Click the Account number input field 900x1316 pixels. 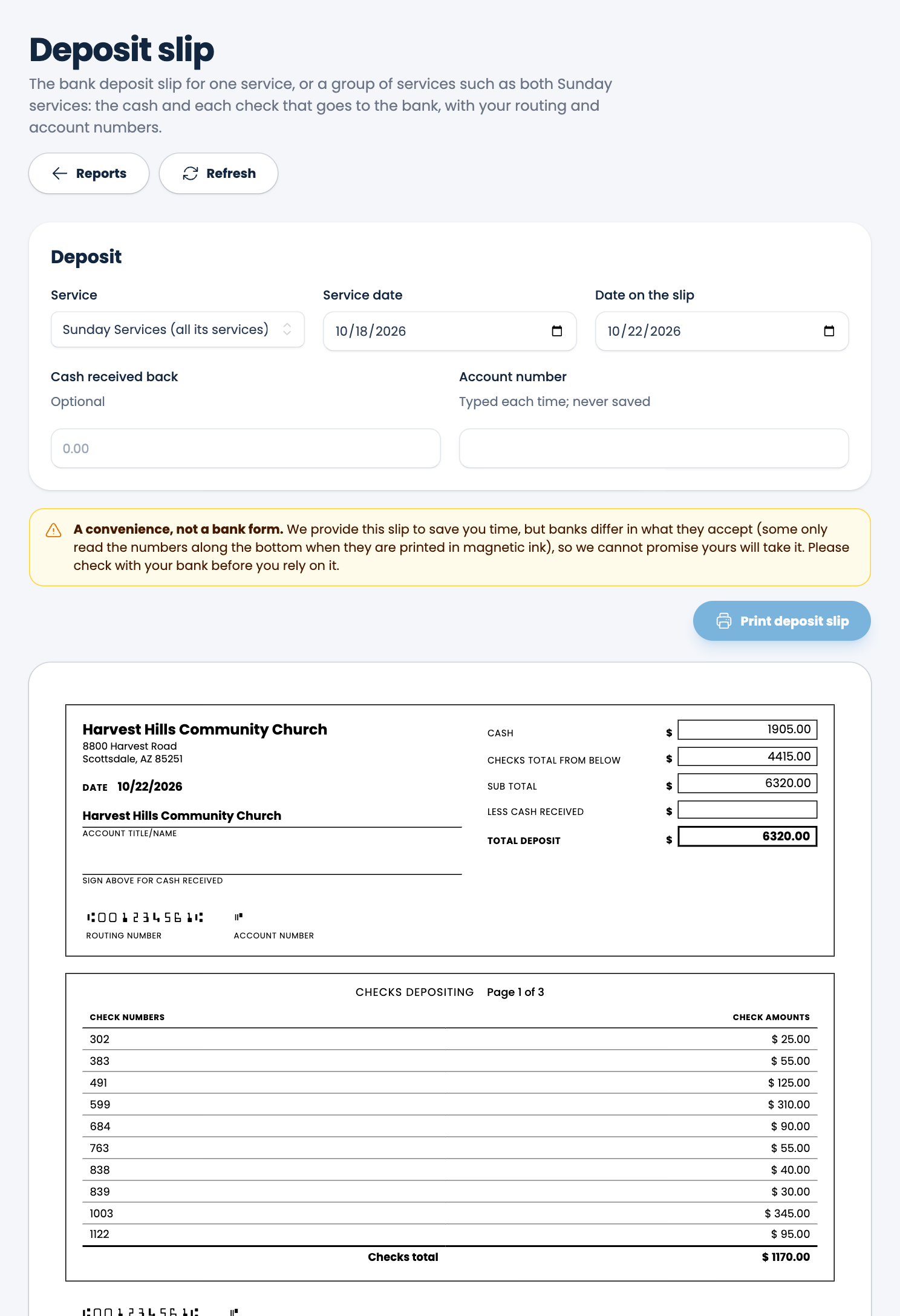click(654, 448)
